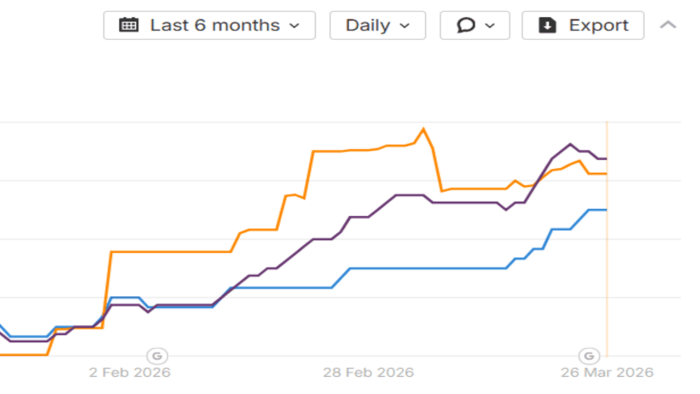Click the 28 Feb 2026 axis label

click(x=368, y=372)
